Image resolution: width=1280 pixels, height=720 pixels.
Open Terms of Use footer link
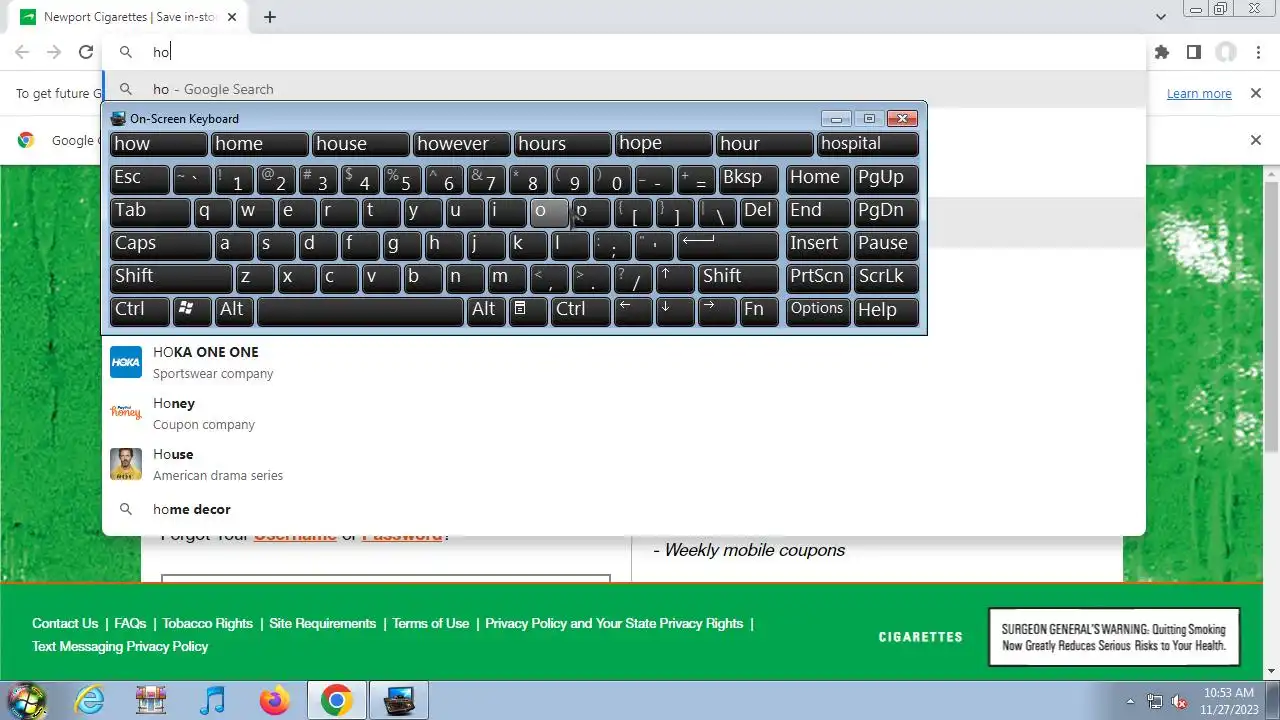431,623
